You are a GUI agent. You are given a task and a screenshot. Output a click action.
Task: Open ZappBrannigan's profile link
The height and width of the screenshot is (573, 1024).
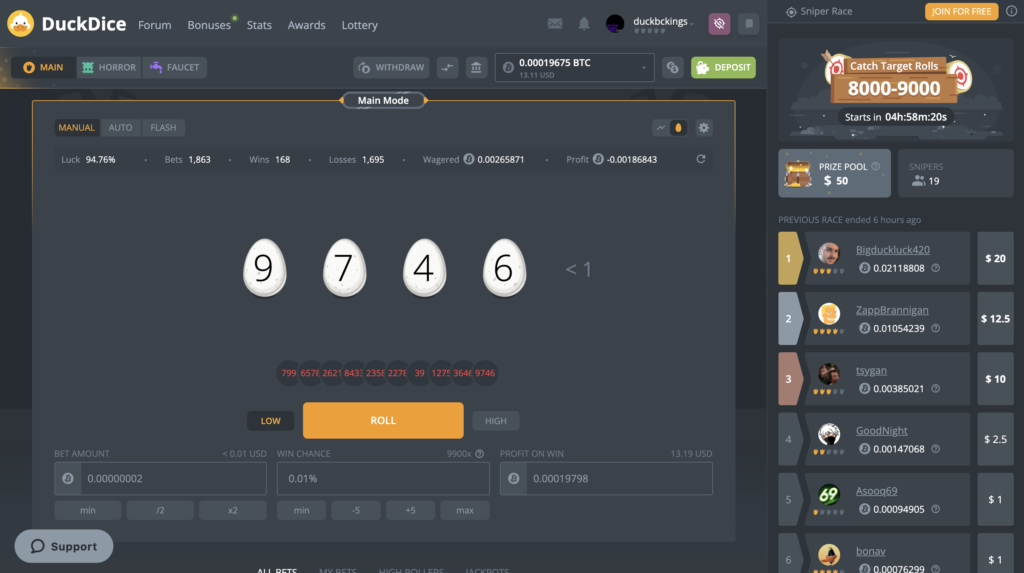892,310
